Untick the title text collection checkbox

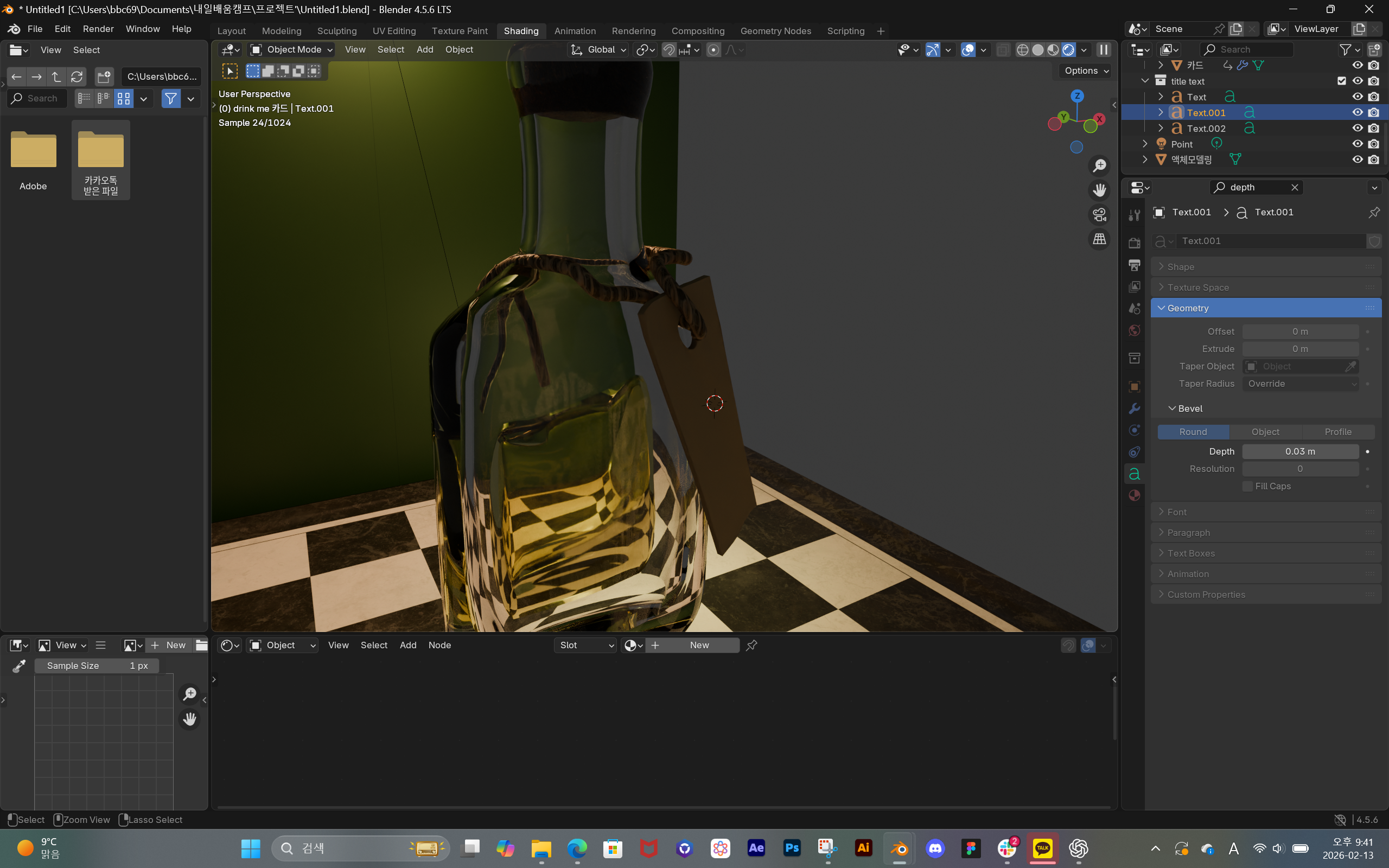1341,81
